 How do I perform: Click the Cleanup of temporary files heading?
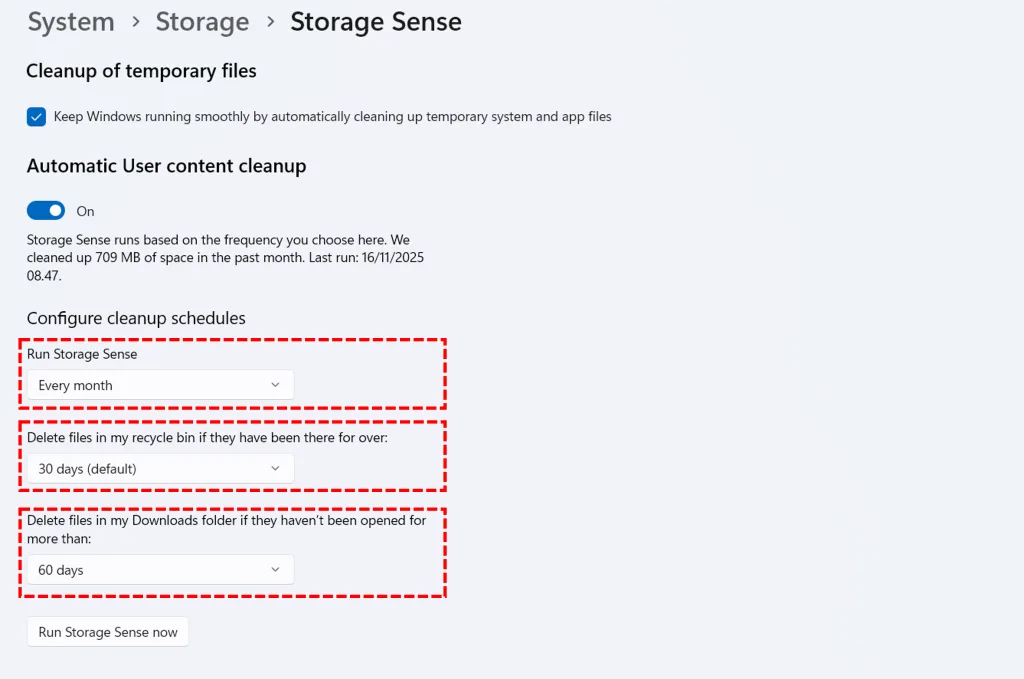141,70
